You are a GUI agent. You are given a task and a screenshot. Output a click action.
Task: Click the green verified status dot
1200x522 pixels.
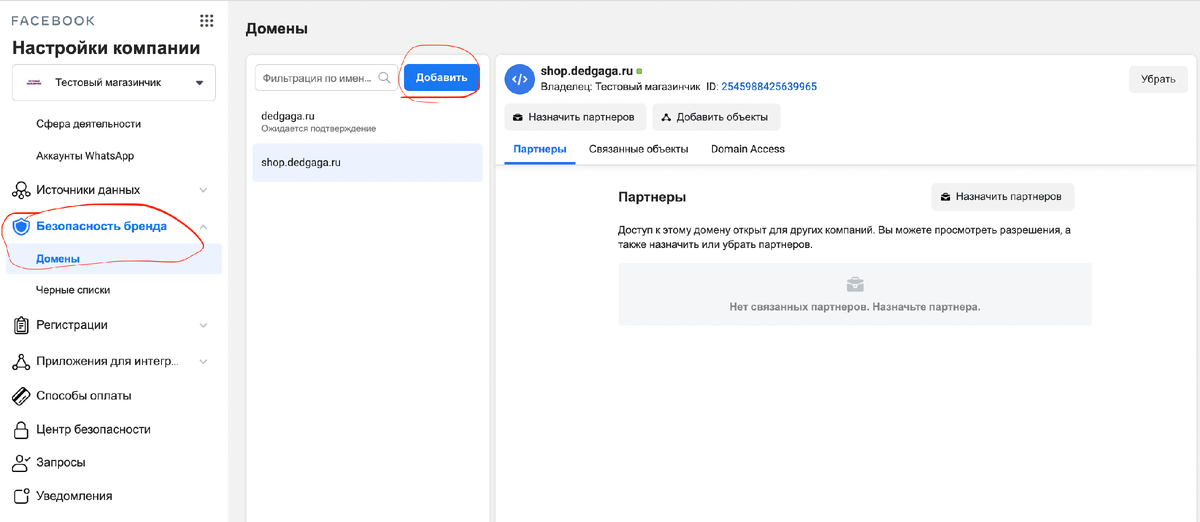coord(639,72)
